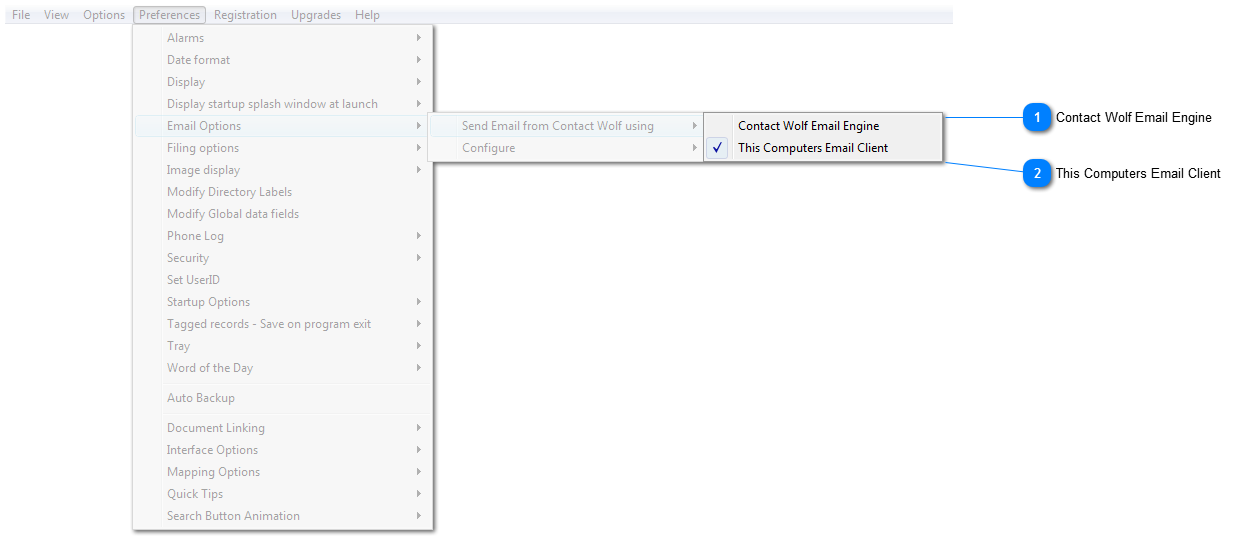
Task: Click the arrow next to Tray
Action: 419,346
